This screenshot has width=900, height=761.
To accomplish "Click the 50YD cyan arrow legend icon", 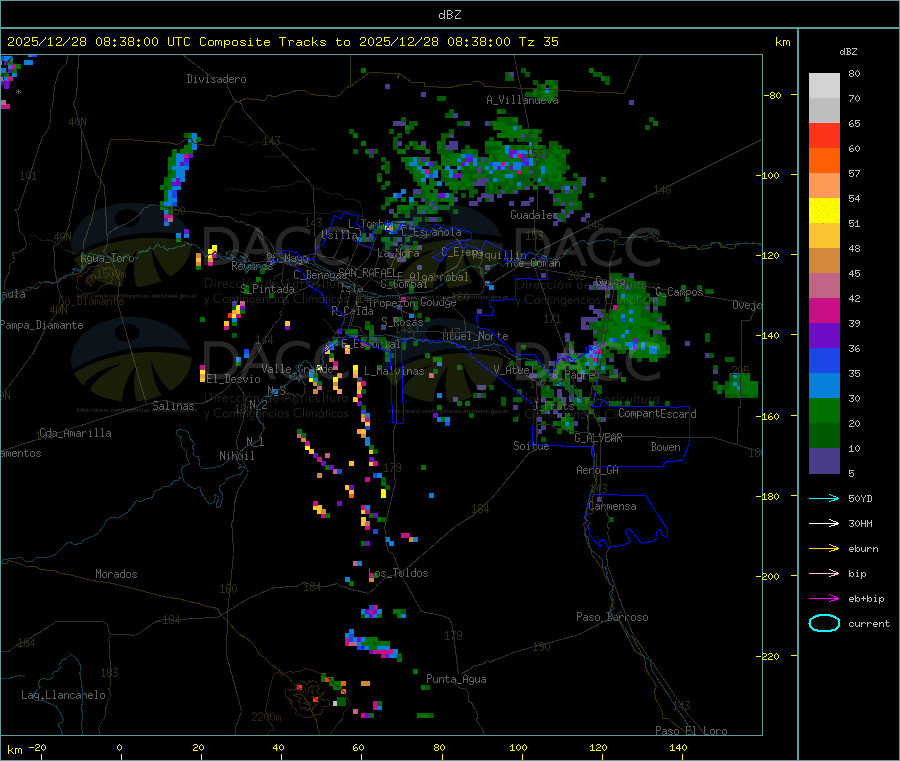I will click(x=824, y=498).
